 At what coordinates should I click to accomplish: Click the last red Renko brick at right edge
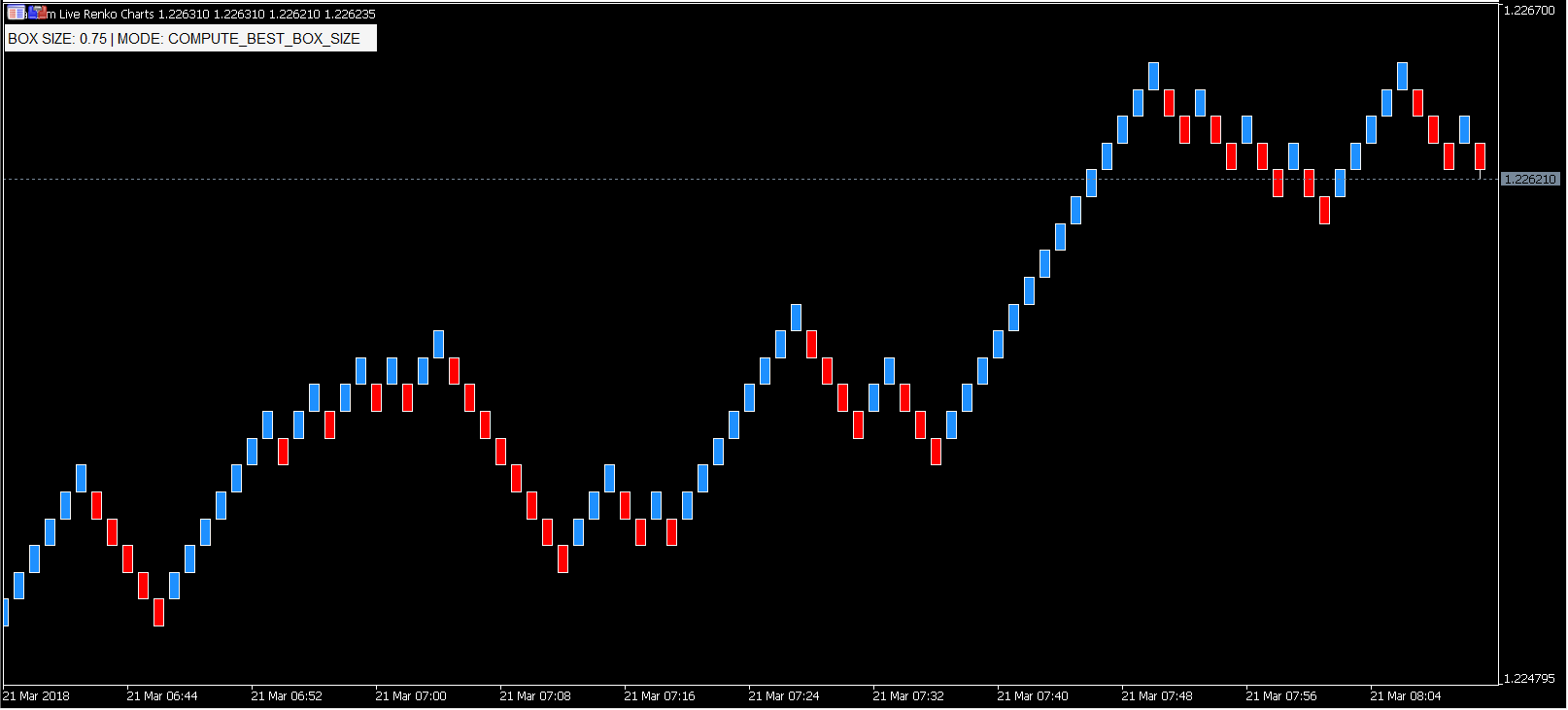click(1480, 156)
